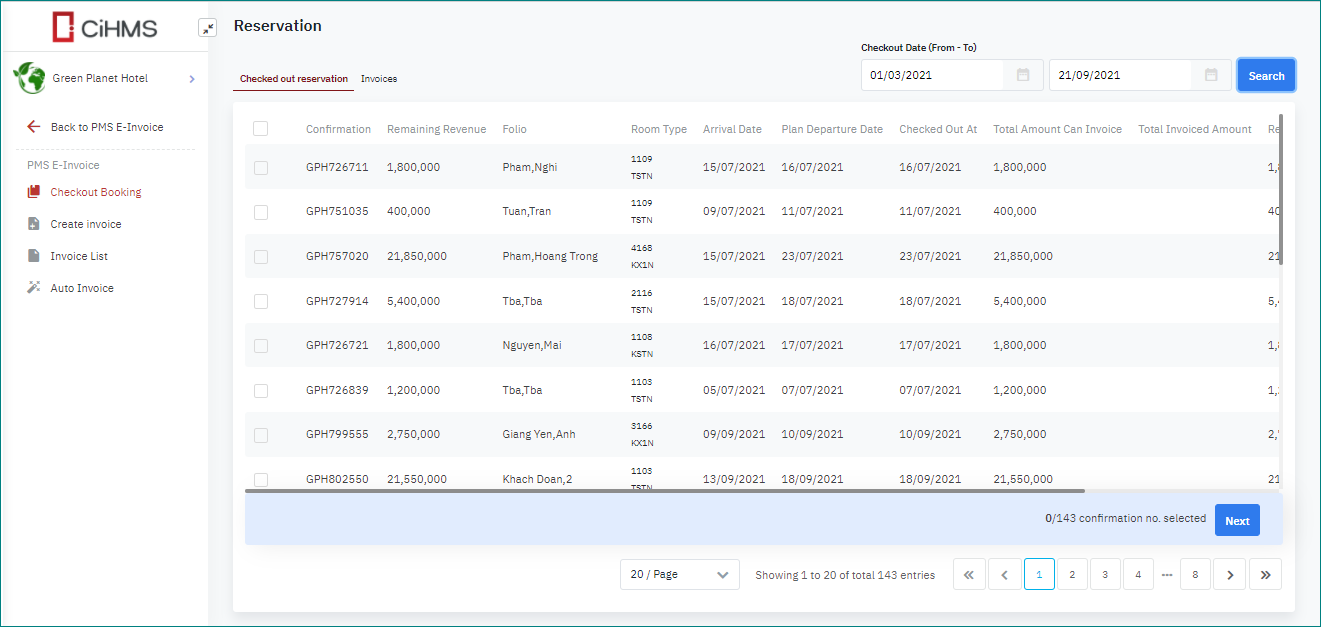
Task: Open calendar for checkout start date
Action: (x=1023, y=75)
